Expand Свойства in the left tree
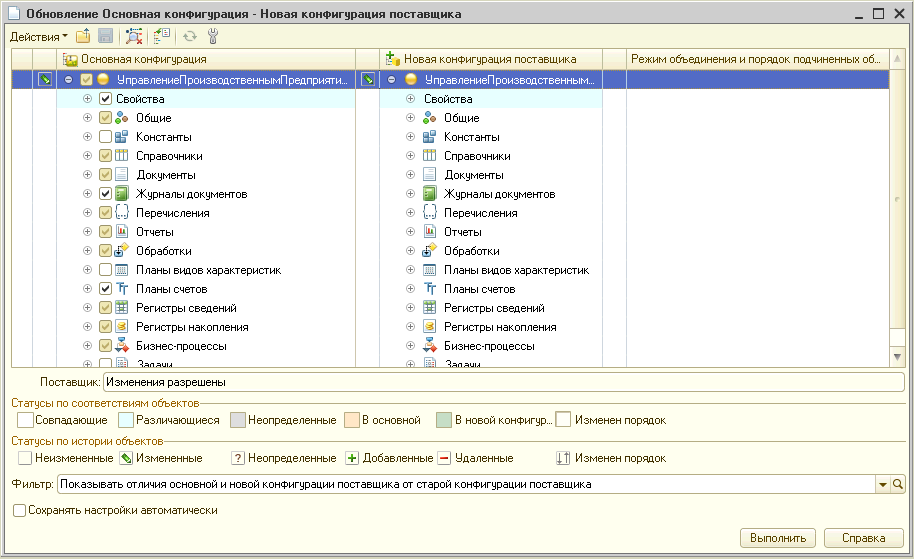This screenshot has width=914, height=559. click(x=87, y=99)
